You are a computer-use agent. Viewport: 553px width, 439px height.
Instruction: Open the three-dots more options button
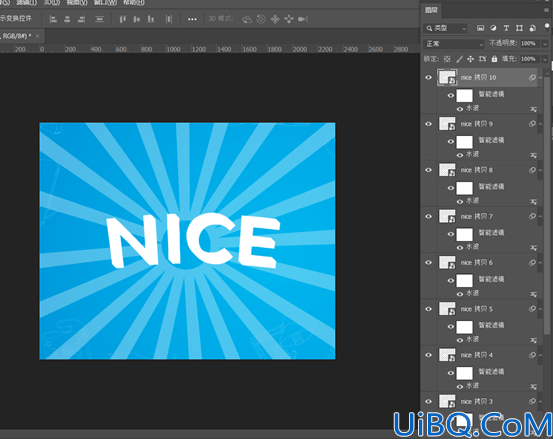(192, 19)
